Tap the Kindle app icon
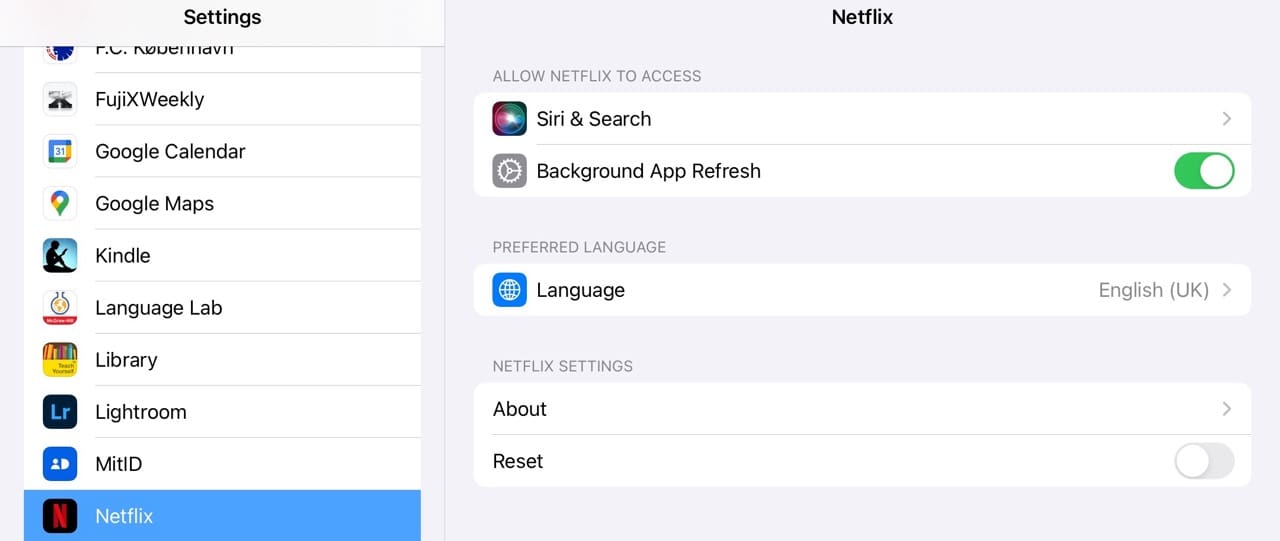1280x541 pixels. pos(60,255)
